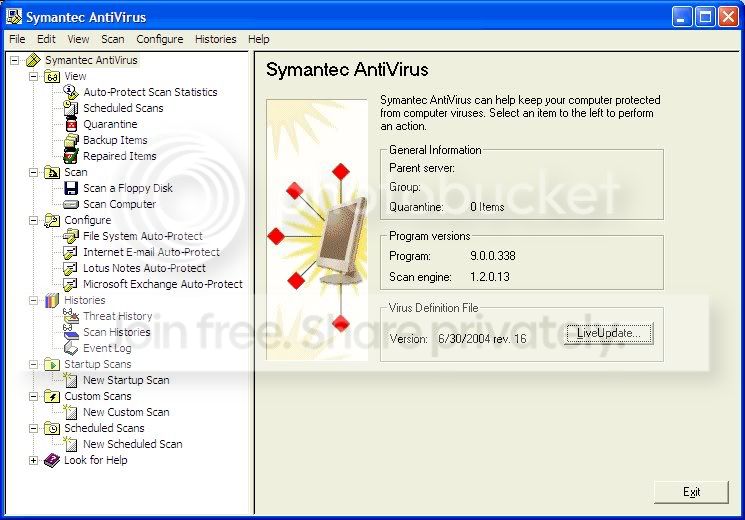The height and width of the screenshot is (520, 745).
Task: Select the Scan Computer label
Action: click(x=120, y=204)
